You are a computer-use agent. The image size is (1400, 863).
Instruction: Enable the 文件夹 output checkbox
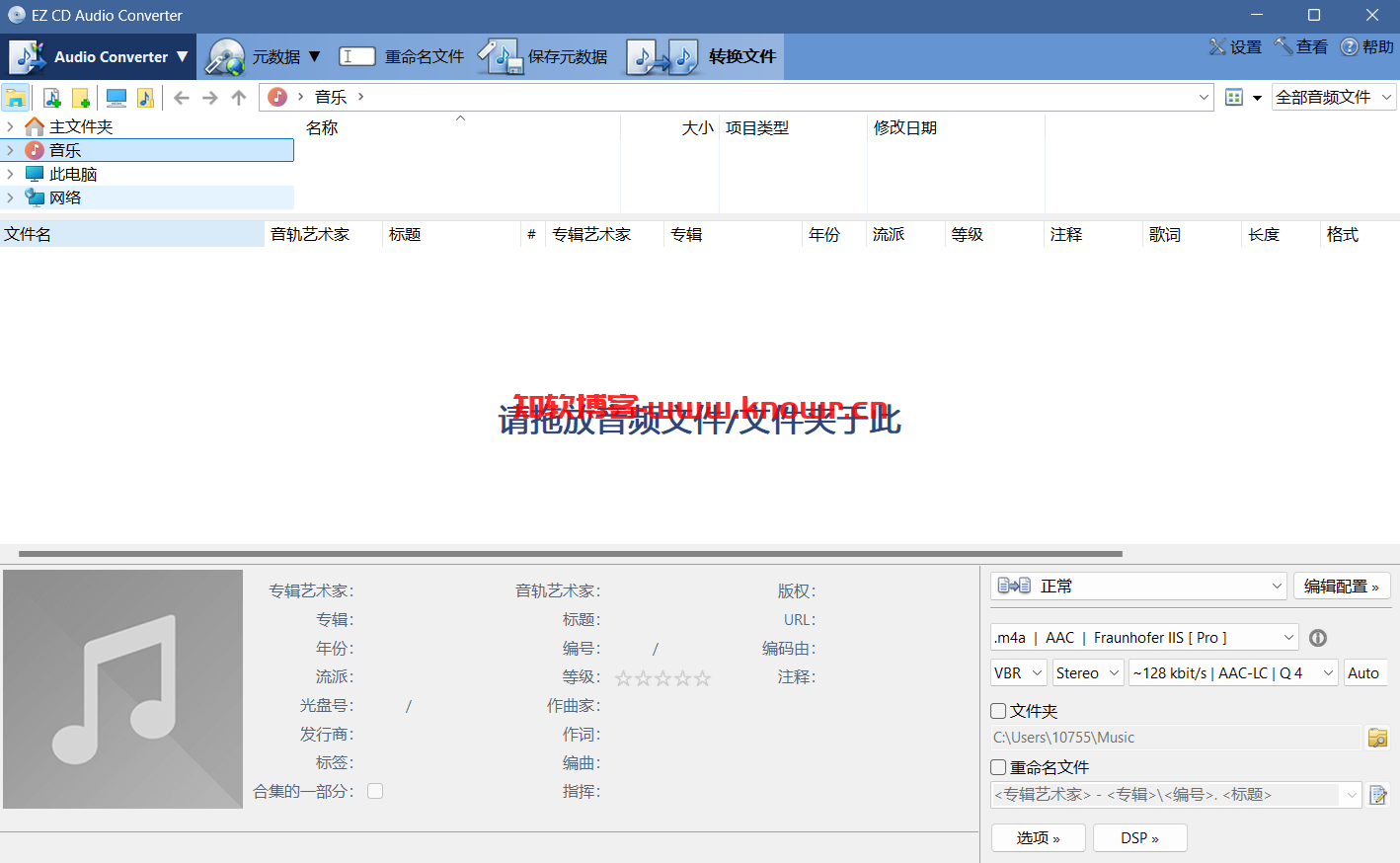[x=998, y=711]
